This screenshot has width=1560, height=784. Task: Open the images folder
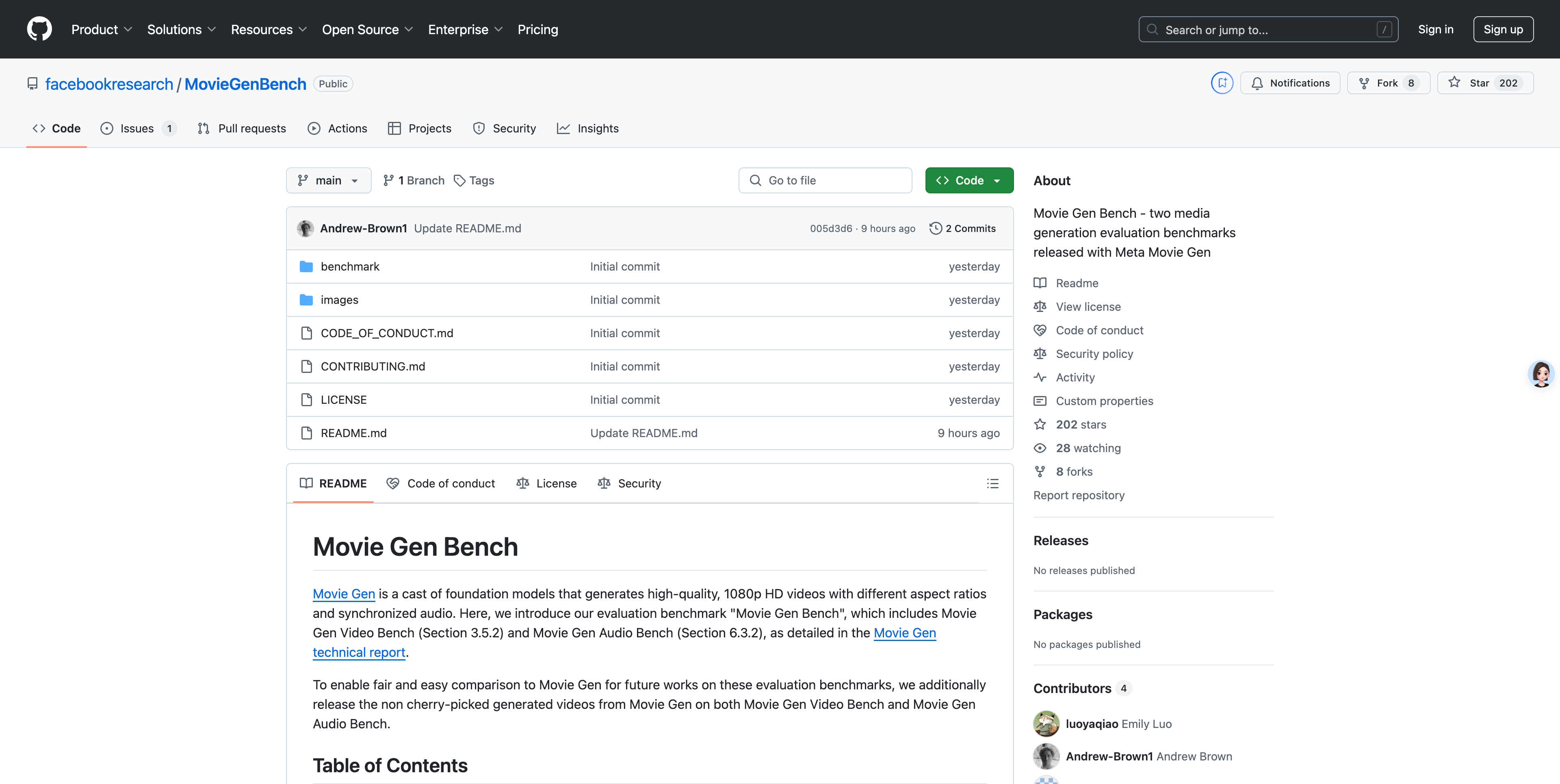coord(339,300)
